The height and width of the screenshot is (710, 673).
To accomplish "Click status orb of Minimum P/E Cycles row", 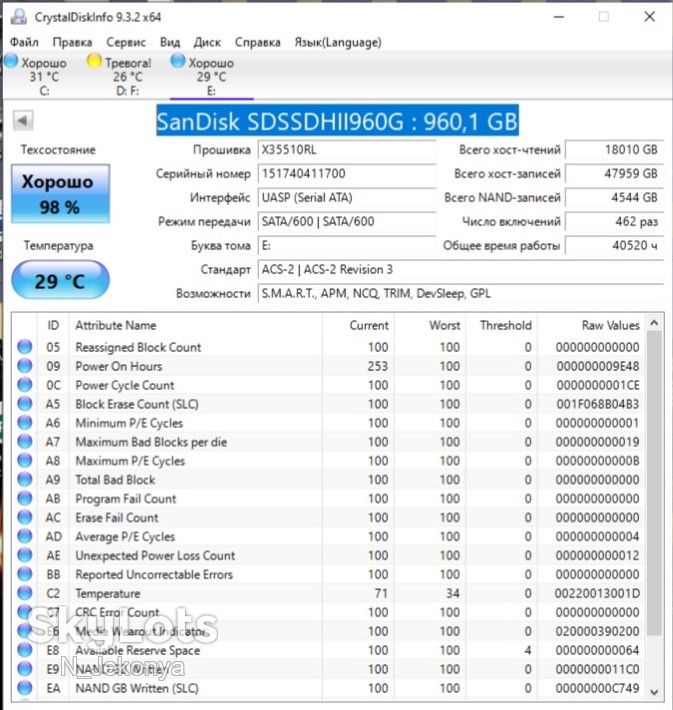I will pos(24,422).
